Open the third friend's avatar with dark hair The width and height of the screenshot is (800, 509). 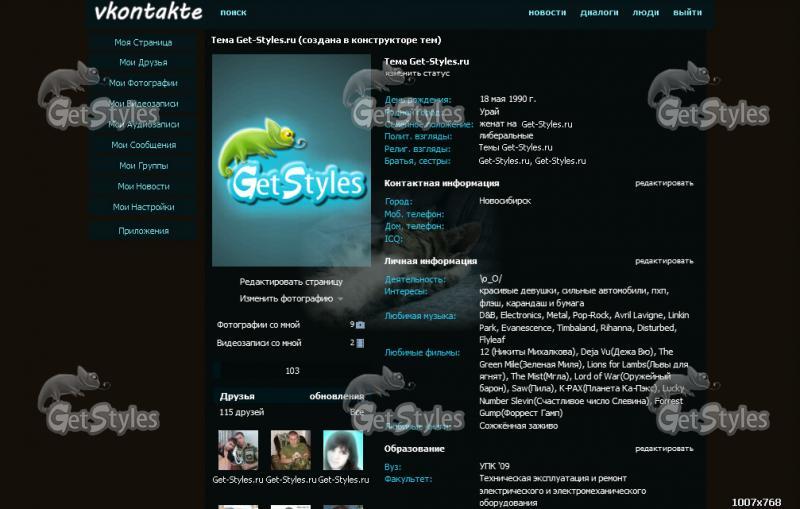pos(342,450)
